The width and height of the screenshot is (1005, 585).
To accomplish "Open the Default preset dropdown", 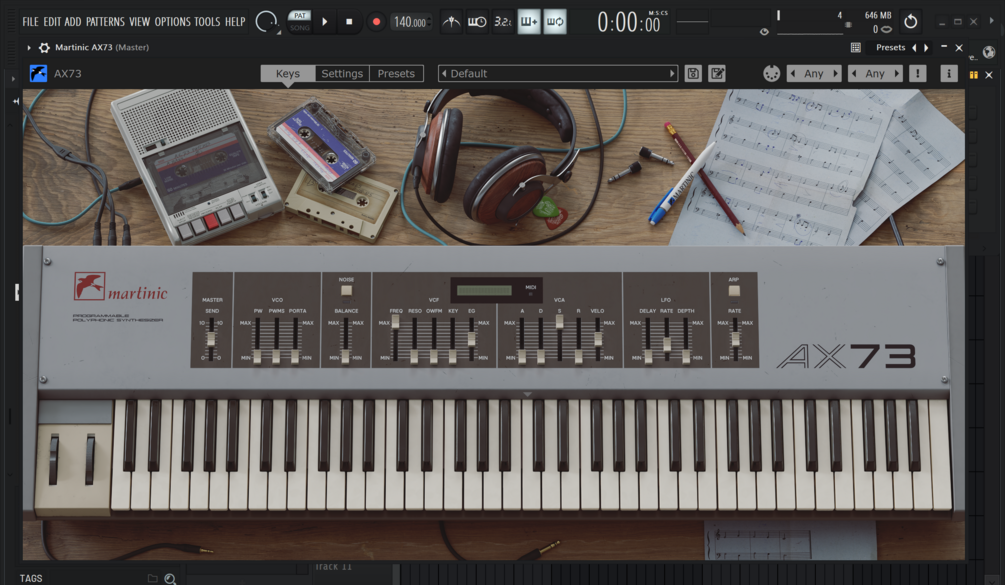I will [x=558, y=74].
